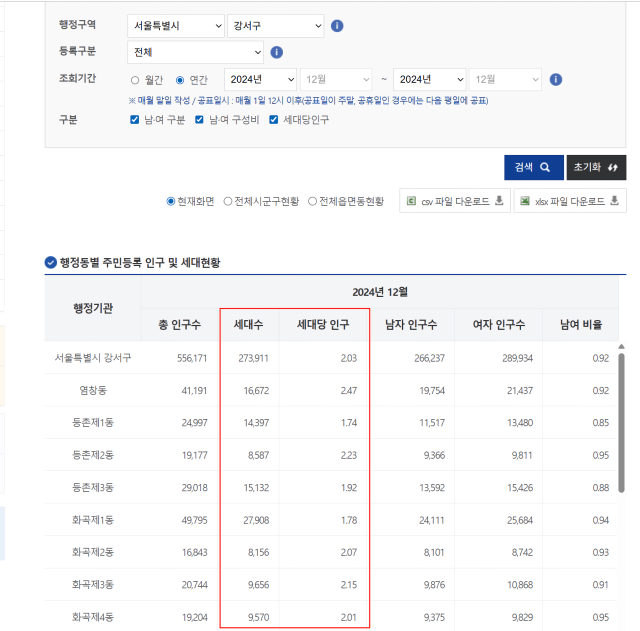Click xlsx 파일 다운로드 button
The width and height of the screenshot is (640, 631).
(570, 201)
